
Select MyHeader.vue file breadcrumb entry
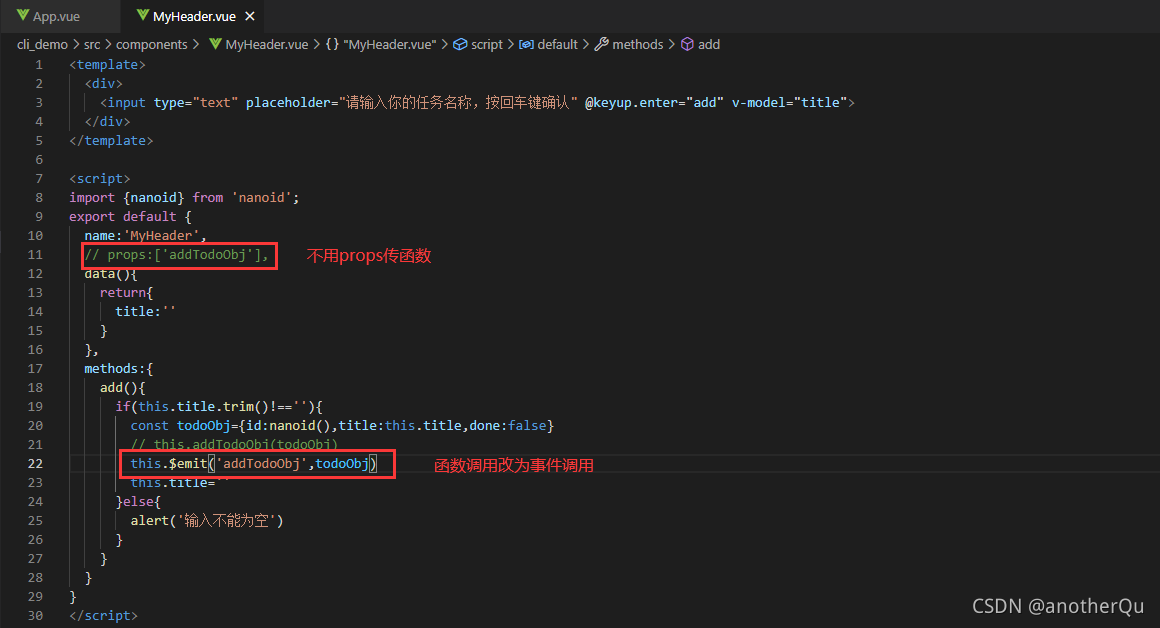pos(266,44)
